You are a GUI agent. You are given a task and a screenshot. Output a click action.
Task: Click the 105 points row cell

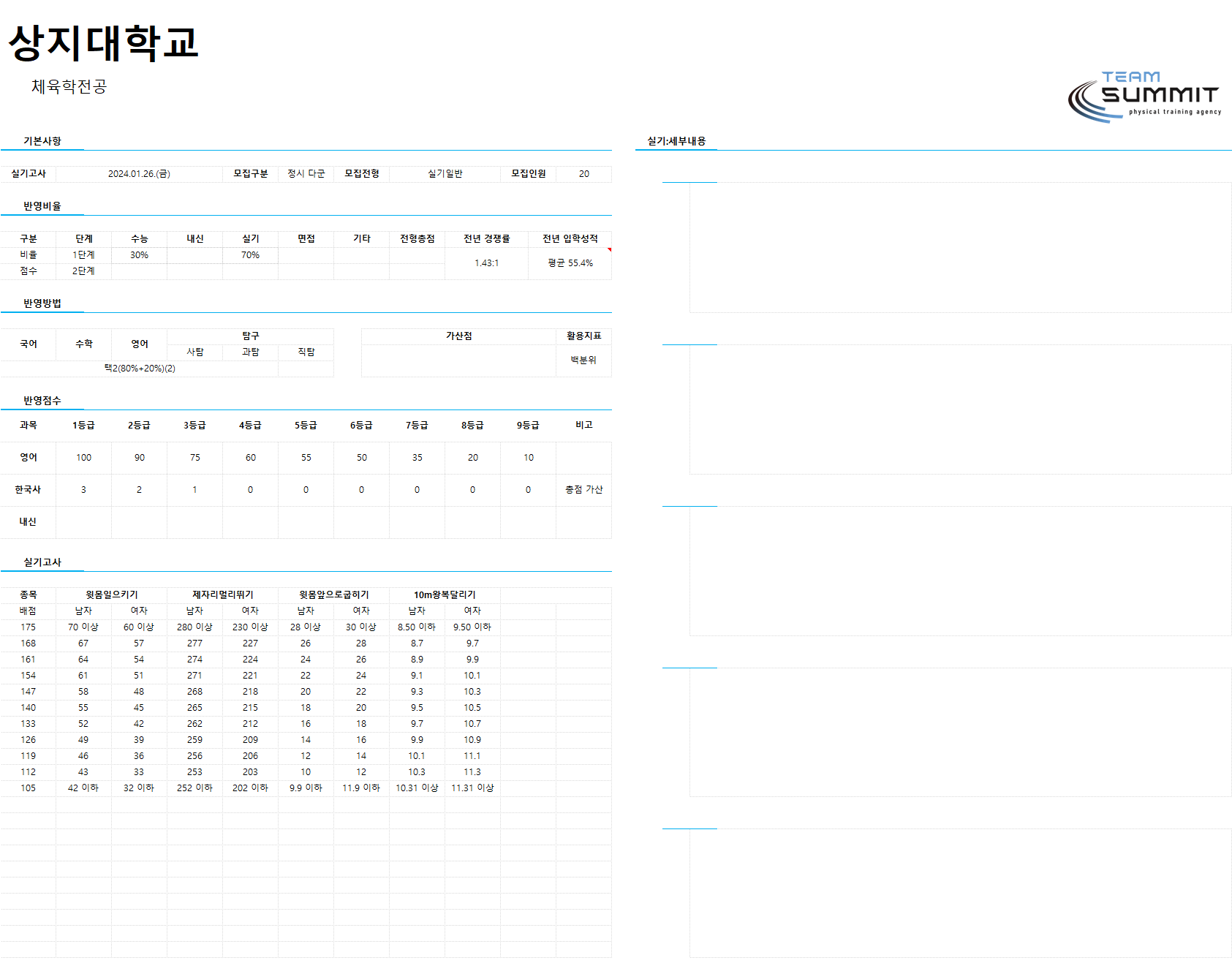click(29, 788)
